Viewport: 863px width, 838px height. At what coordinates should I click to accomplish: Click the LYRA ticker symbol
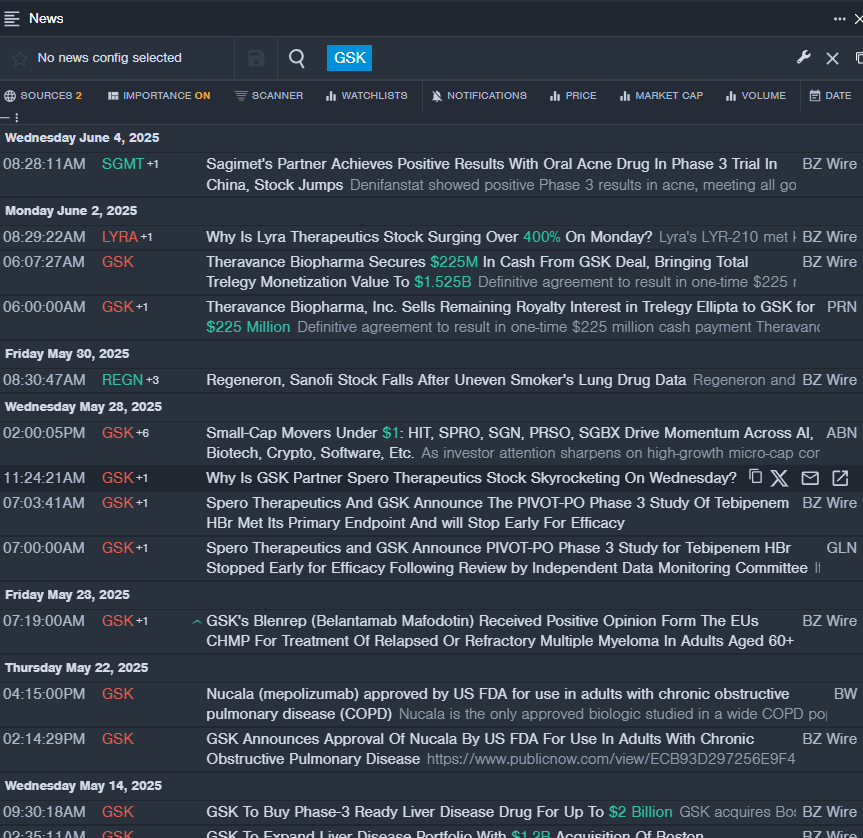[x=119, y=237]
